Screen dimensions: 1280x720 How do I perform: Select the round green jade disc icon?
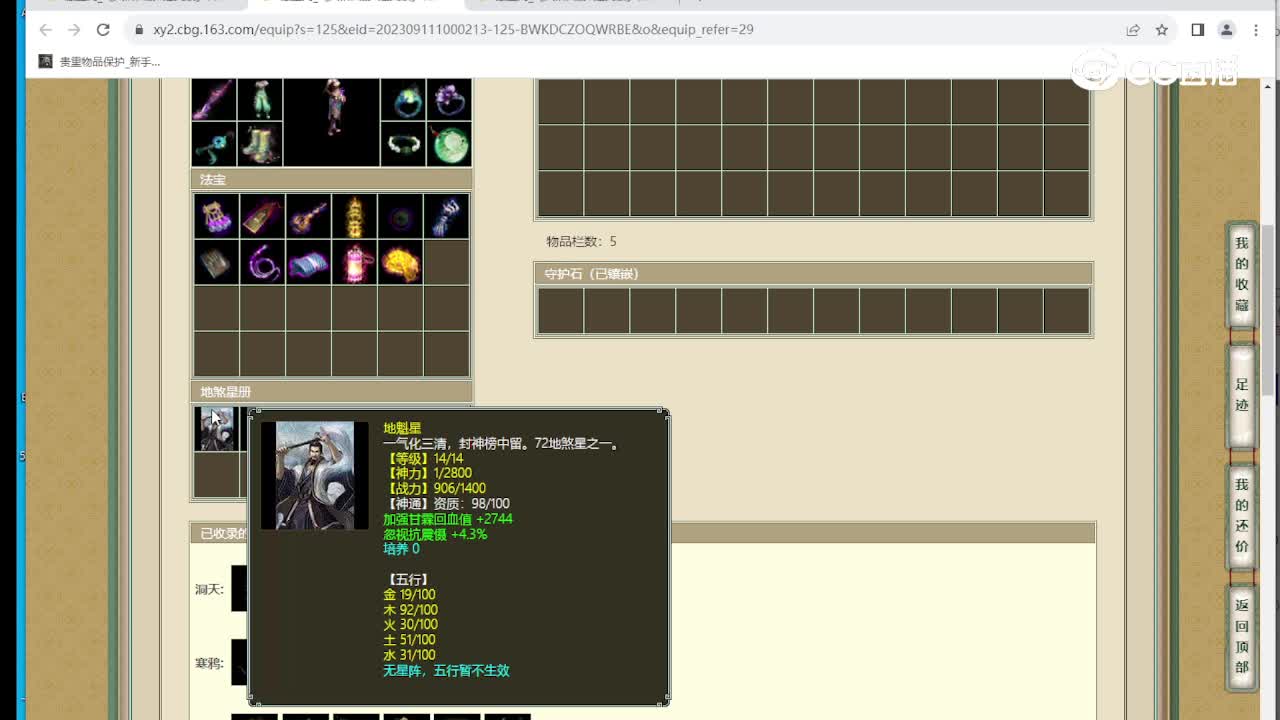pyautogui.click(x=449, y=145)
